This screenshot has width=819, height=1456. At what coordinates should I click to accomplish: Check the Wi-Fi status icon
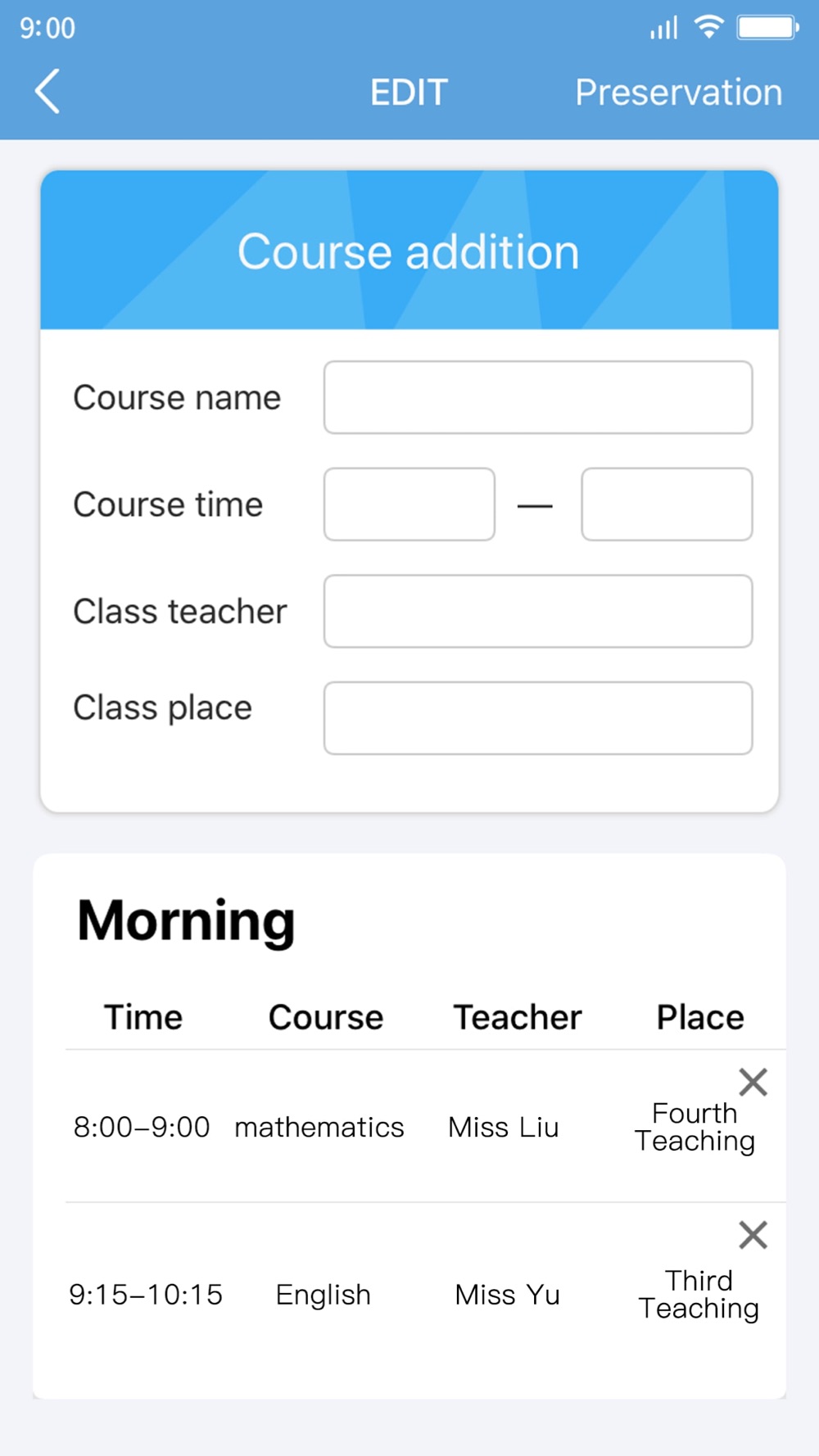tap(708, 27)
